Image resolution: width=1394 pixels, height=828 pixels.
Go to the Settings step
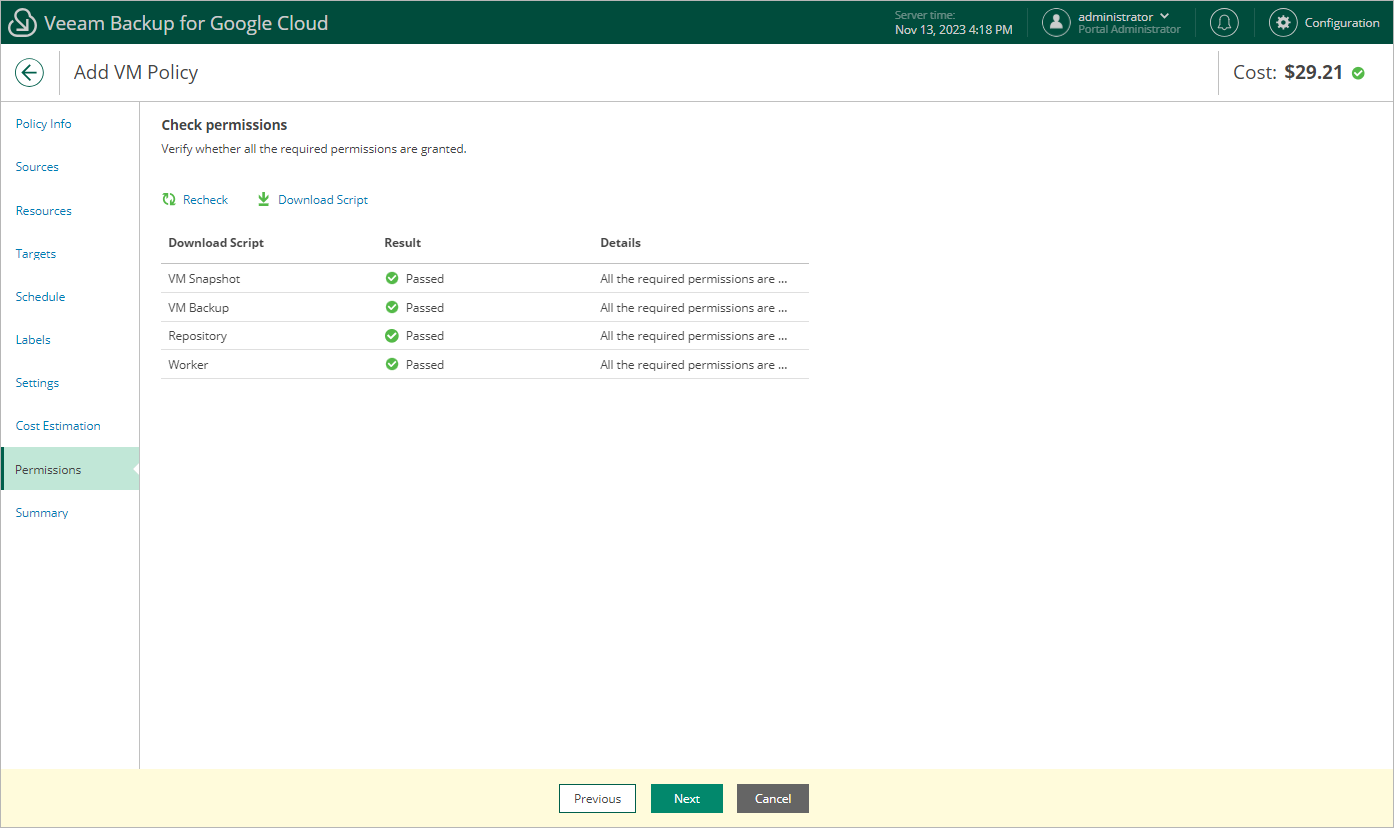click(x=37, y=383)
